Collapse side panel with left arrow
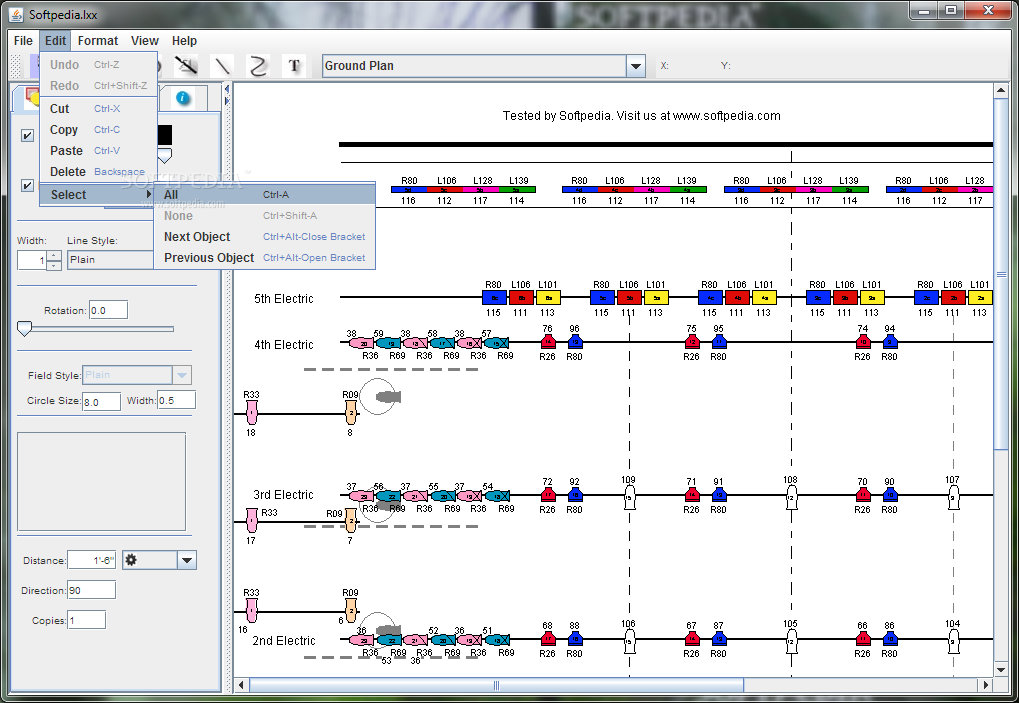Viewport: 1019px width, 703px height. click(x=227, y=89)
